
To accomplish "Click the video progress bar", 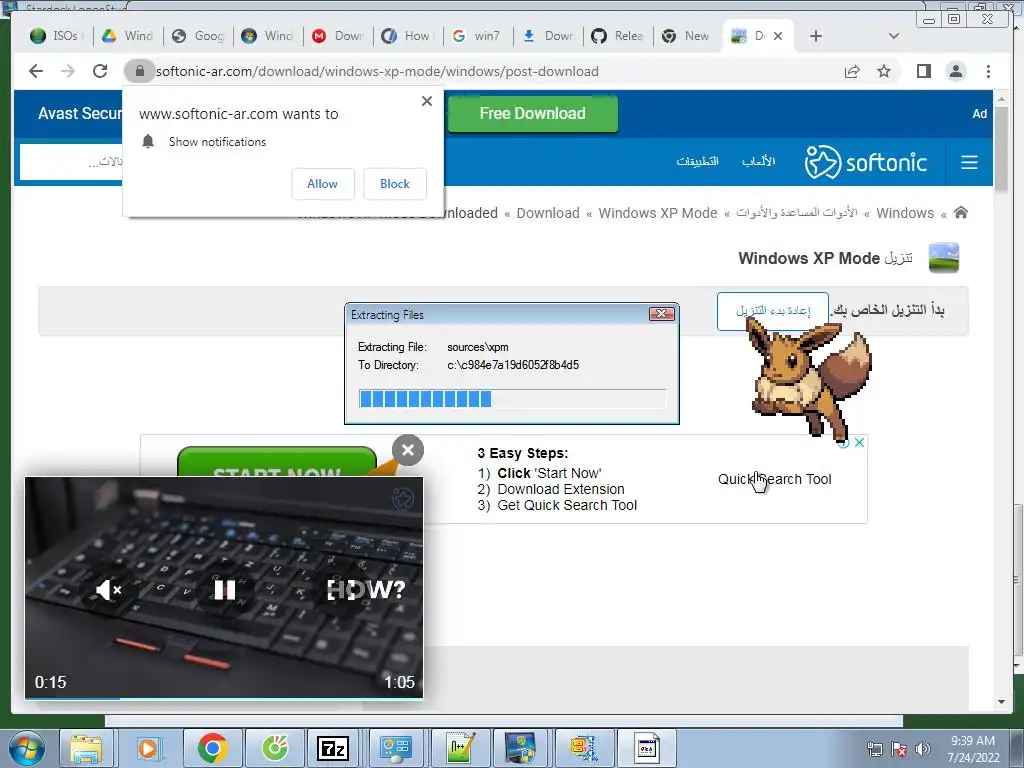I will pyautogui.click(x=224, y=697).
